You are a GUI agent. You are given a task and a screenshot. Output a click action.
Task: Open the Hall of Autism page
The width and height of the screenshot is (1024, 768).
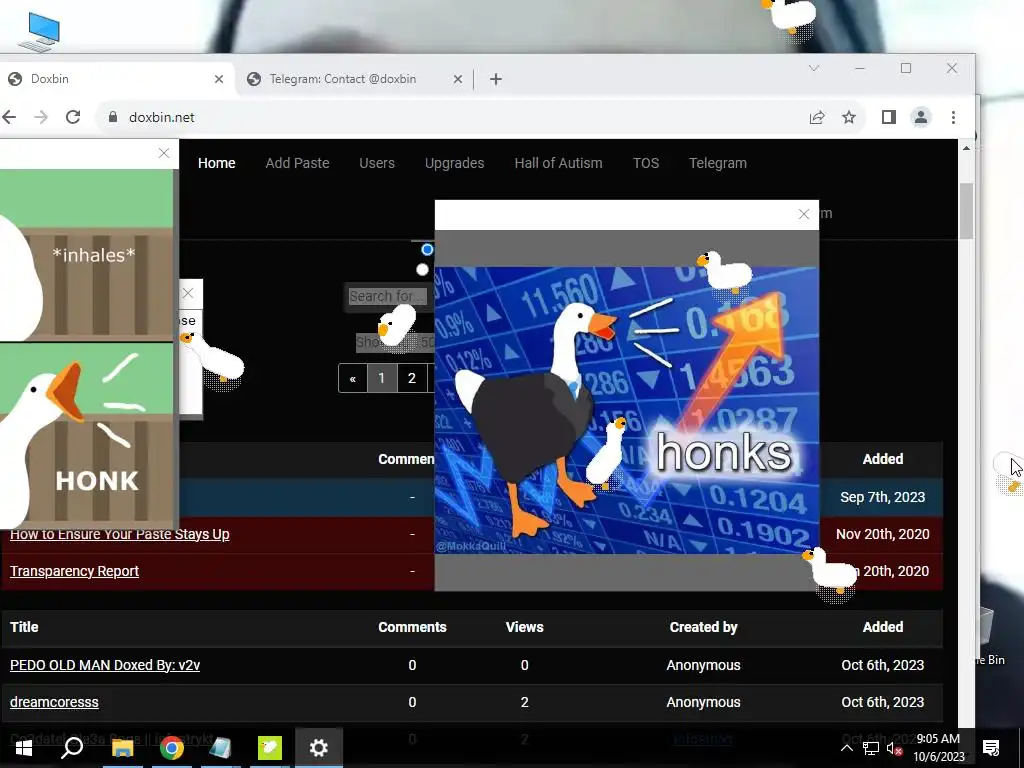(x=558, y=163)
